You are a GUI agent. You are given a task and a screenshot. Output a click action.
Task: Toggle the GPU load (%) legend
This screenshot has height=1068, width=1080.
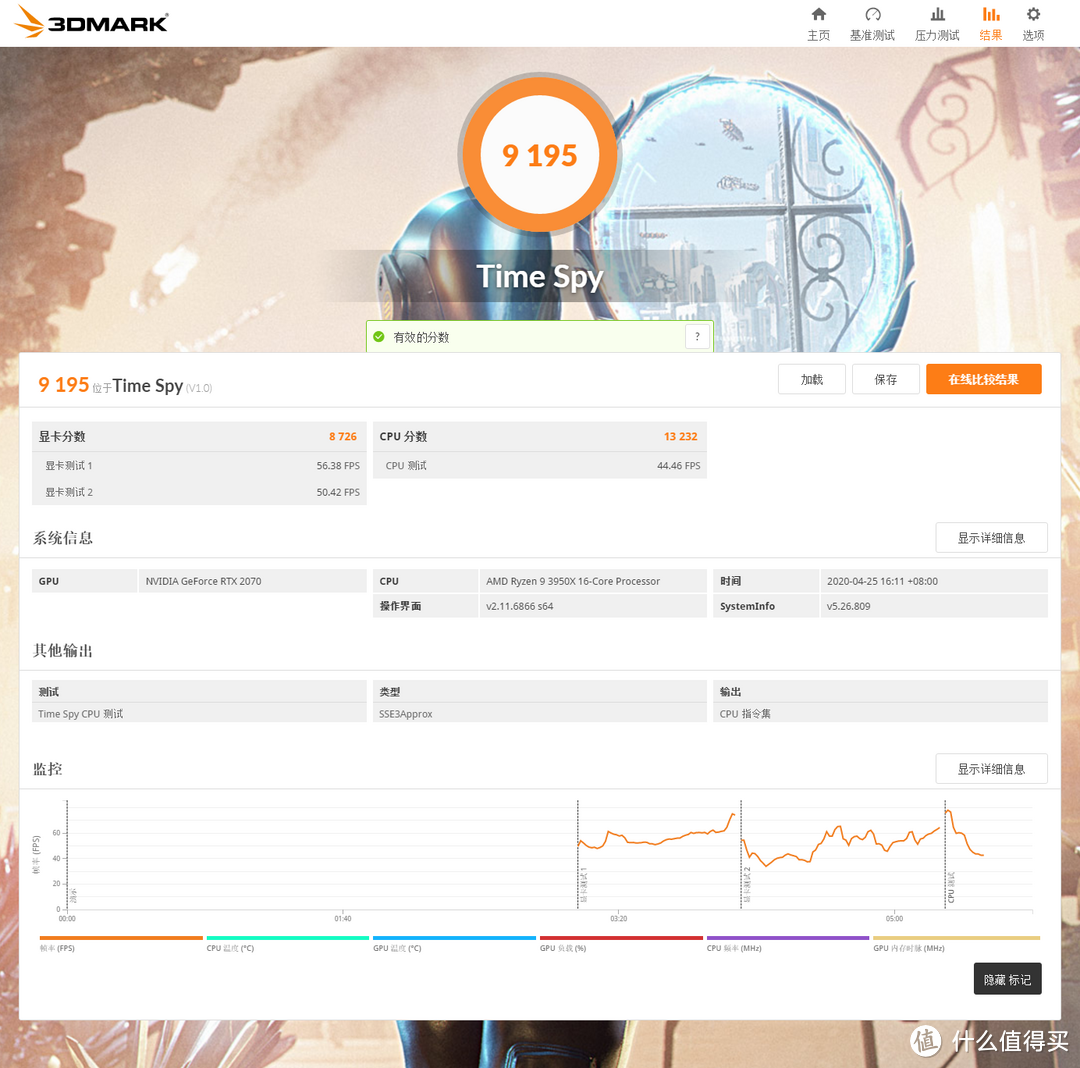click(621, 943)
